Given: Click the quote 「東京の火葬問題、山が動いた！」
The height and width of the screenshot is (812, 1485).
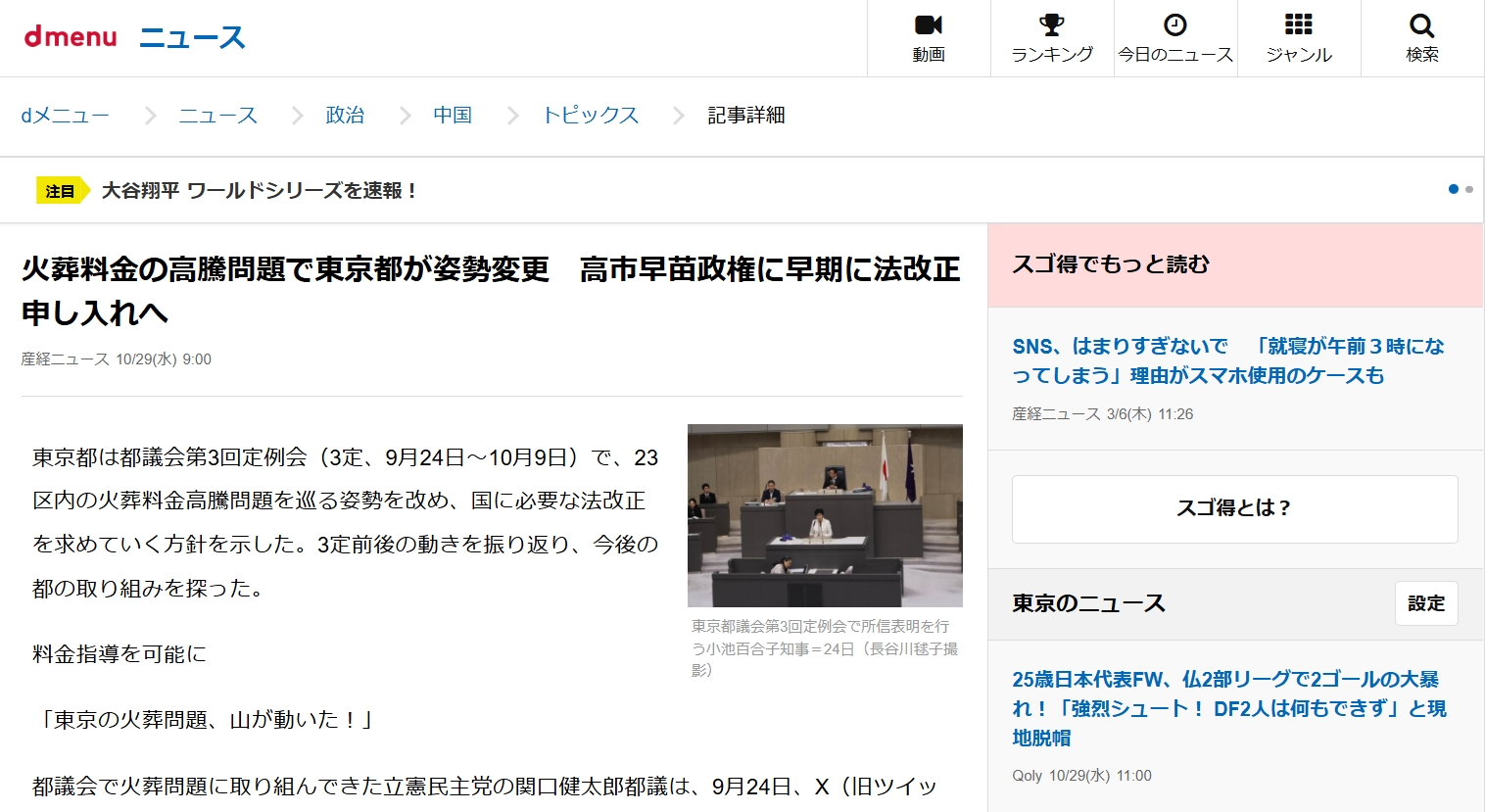Looking at the screenshot, I should coord(206,720).
